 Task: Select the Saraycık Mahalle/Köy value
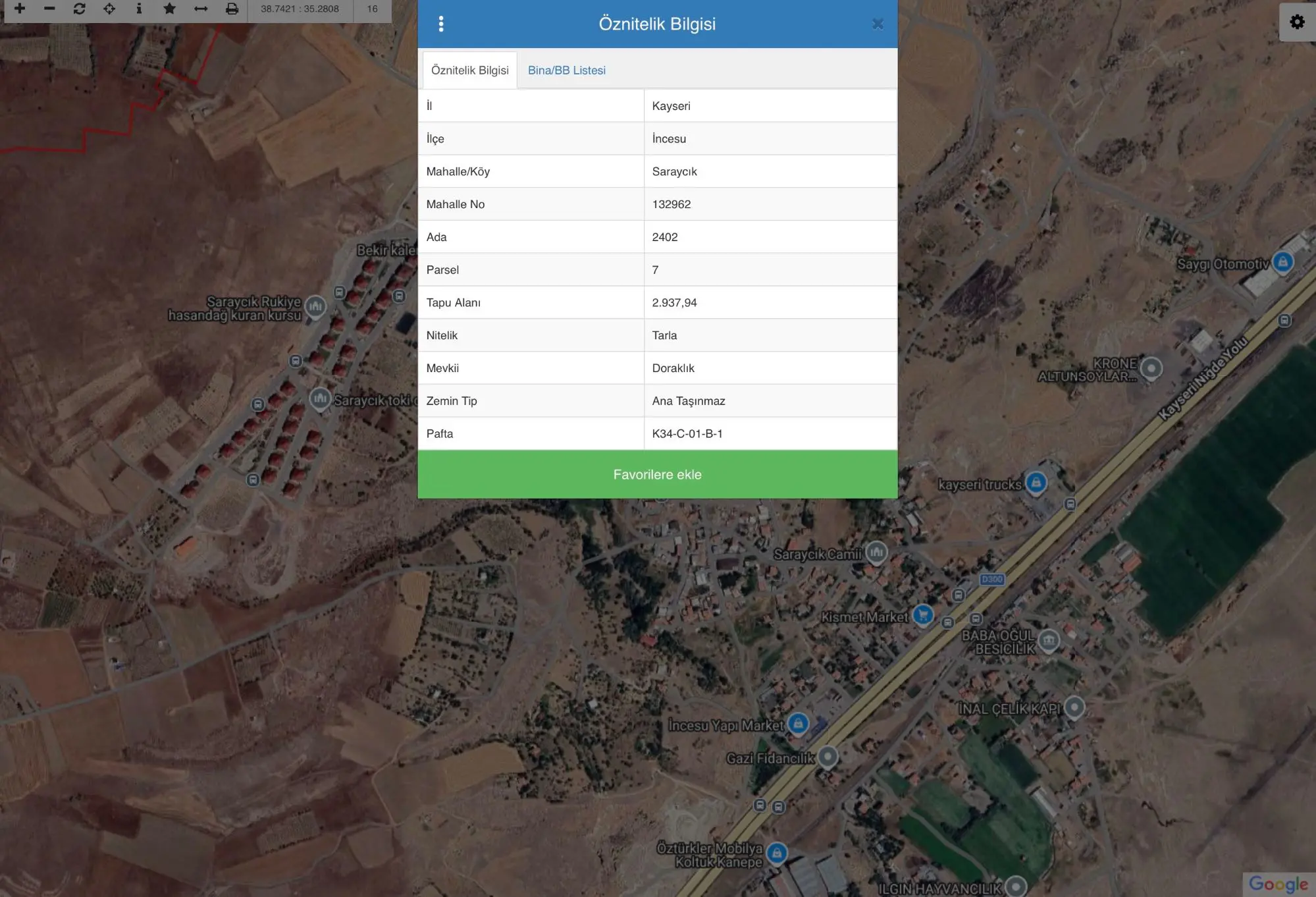pos(674,171)
